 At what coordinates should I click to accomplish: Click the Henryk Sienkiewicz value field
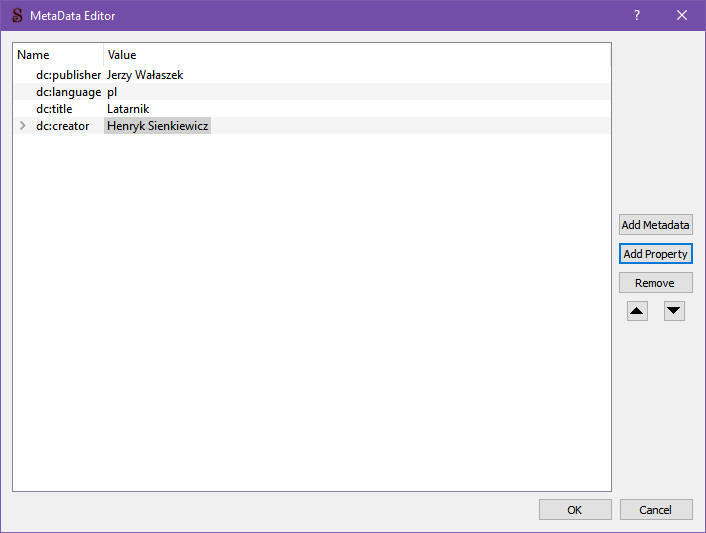coord(157,126)
